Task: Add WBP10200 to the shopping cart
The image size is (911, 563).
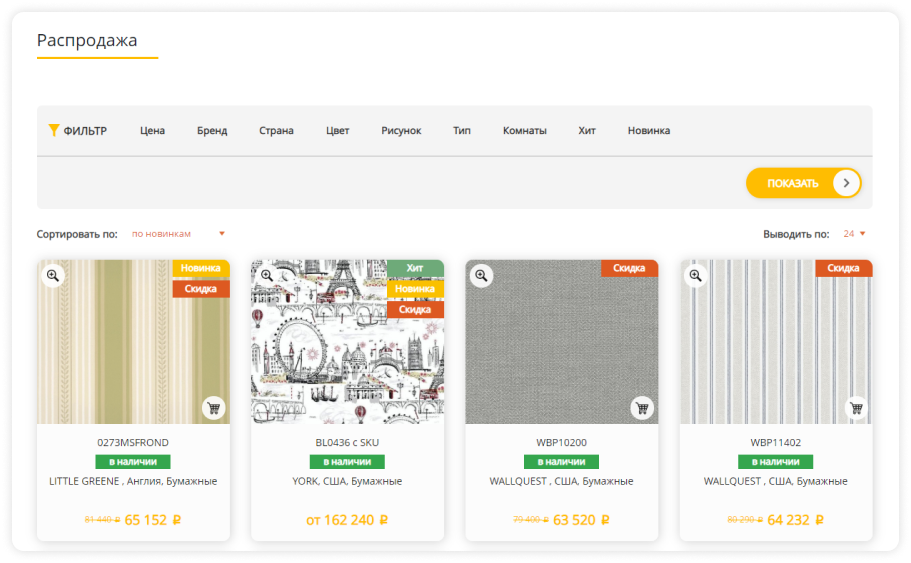Action: 641,407
